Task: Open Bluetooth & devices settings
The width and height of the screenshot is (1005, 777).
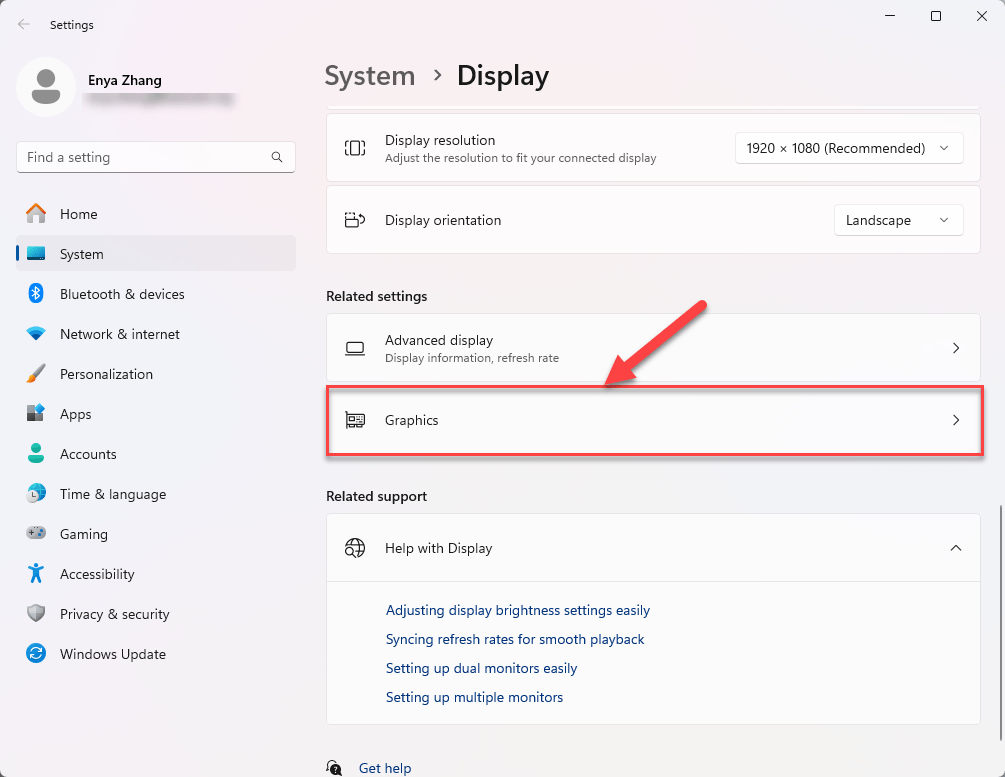Action: 156,294
